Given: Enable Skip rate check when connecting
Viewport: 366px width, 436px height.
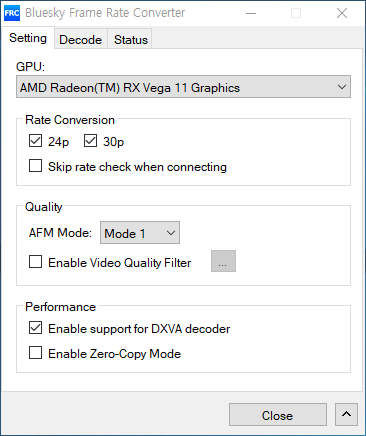Looking at the screenshot, I should click(35, 166).
